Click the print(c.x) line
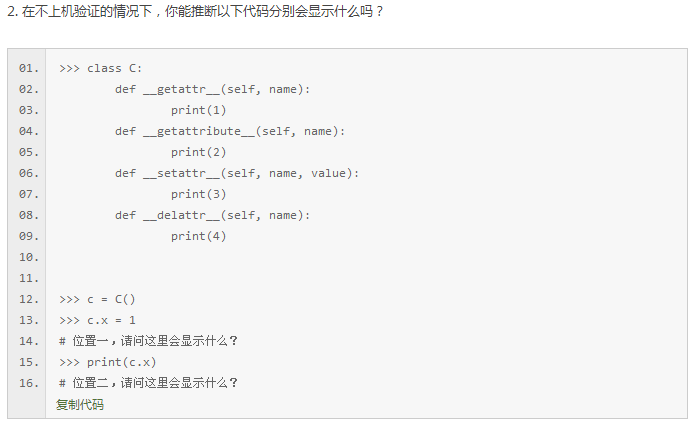Image resolution: width=695 pixels, height=423 pixels. (108, 362)
